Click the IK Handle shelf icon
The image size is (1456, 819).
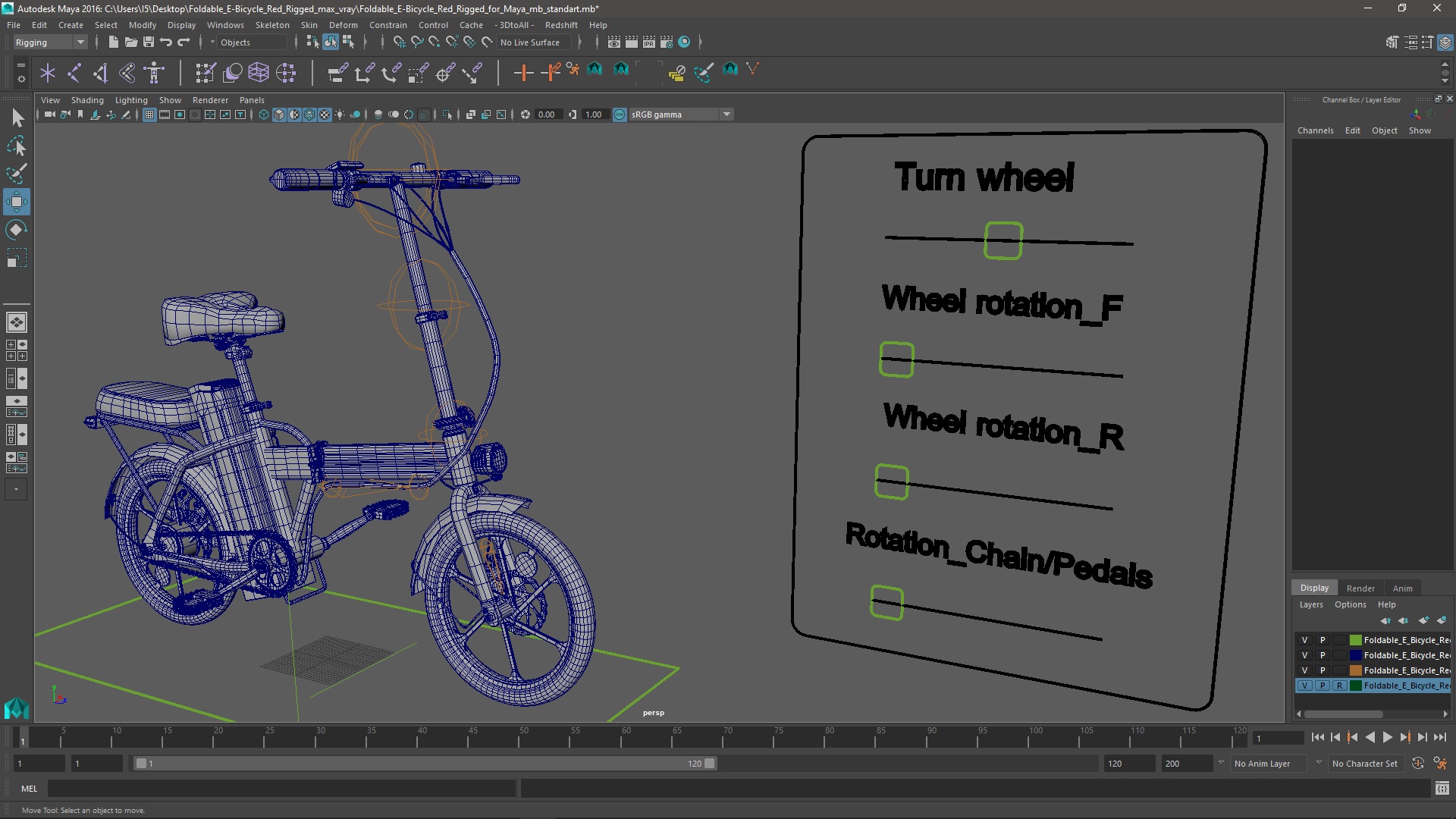point(101,73)
